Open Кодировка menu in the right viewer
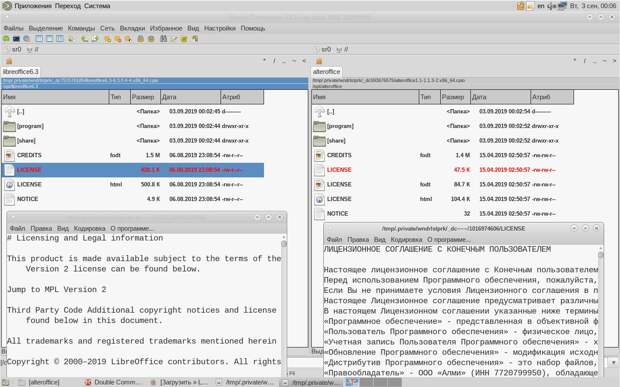620x387 pixels. (406, 240)
